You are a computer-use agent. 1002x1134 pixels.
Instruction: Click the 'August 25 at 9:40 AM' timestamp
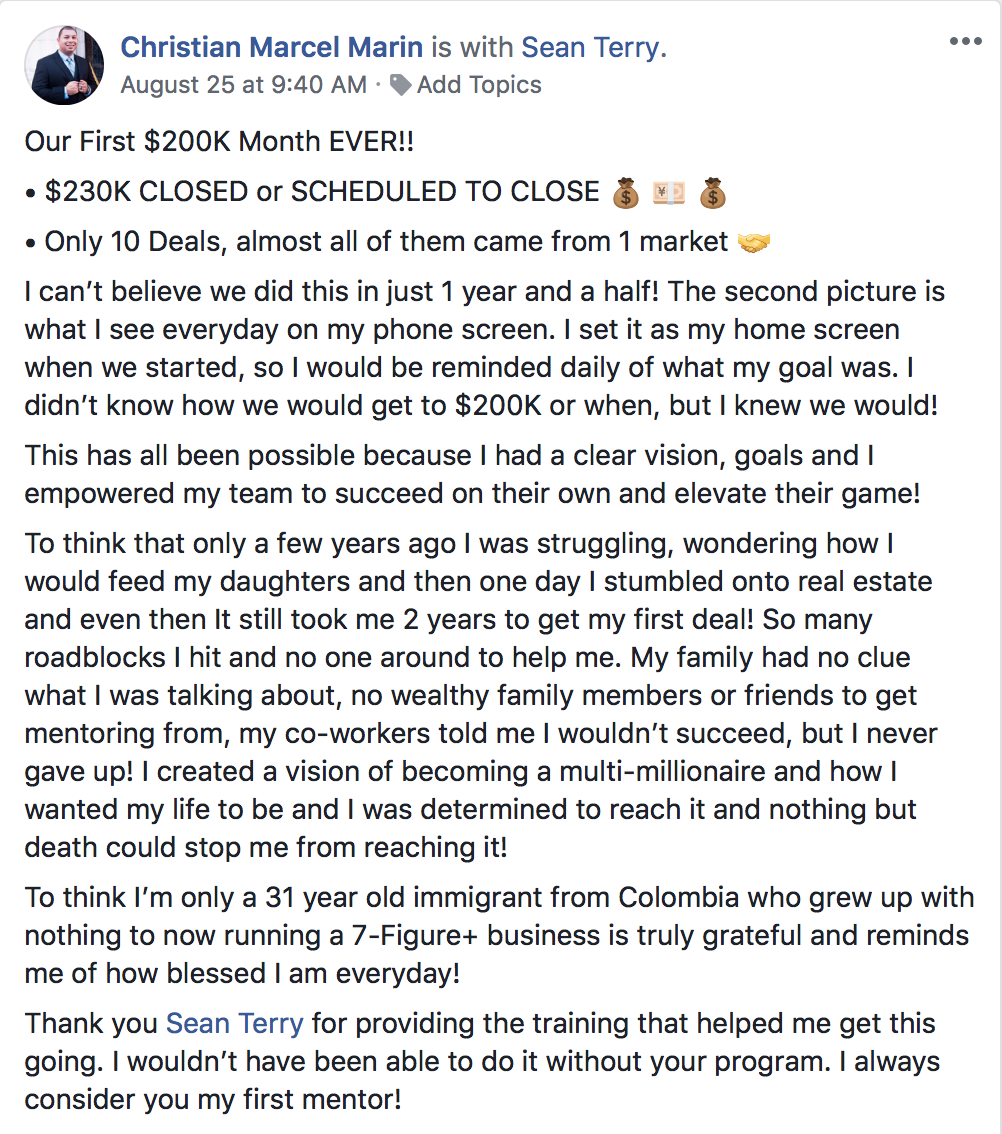coord(243,85)
